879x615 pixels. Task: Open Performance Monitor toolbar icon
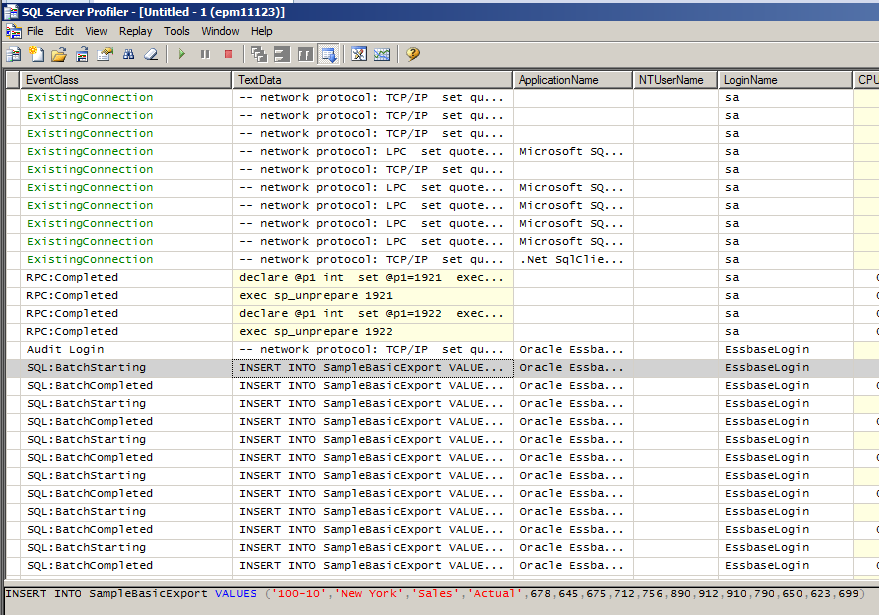click(x=382, y=54)
